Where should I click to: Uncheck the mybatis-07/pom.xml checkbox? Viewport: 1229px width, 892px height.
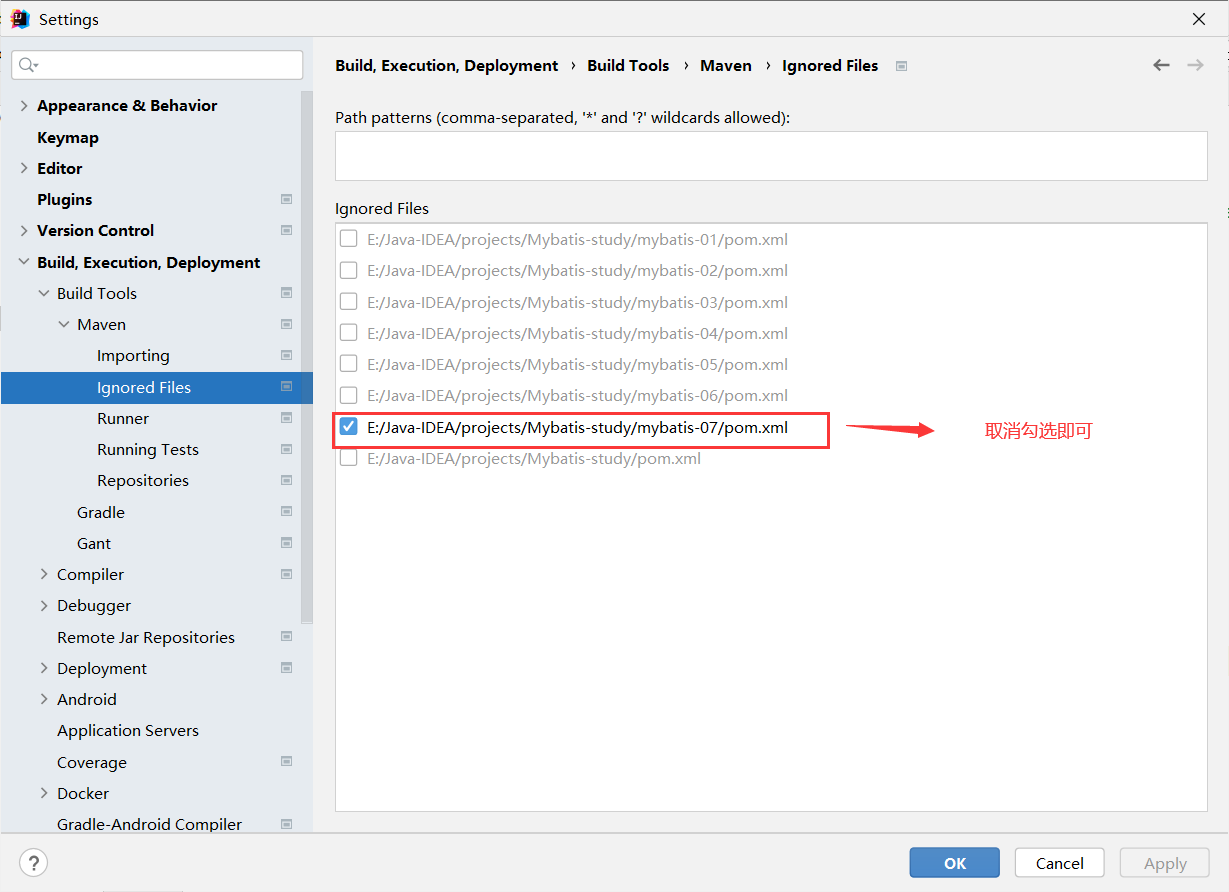click(348, 427)
